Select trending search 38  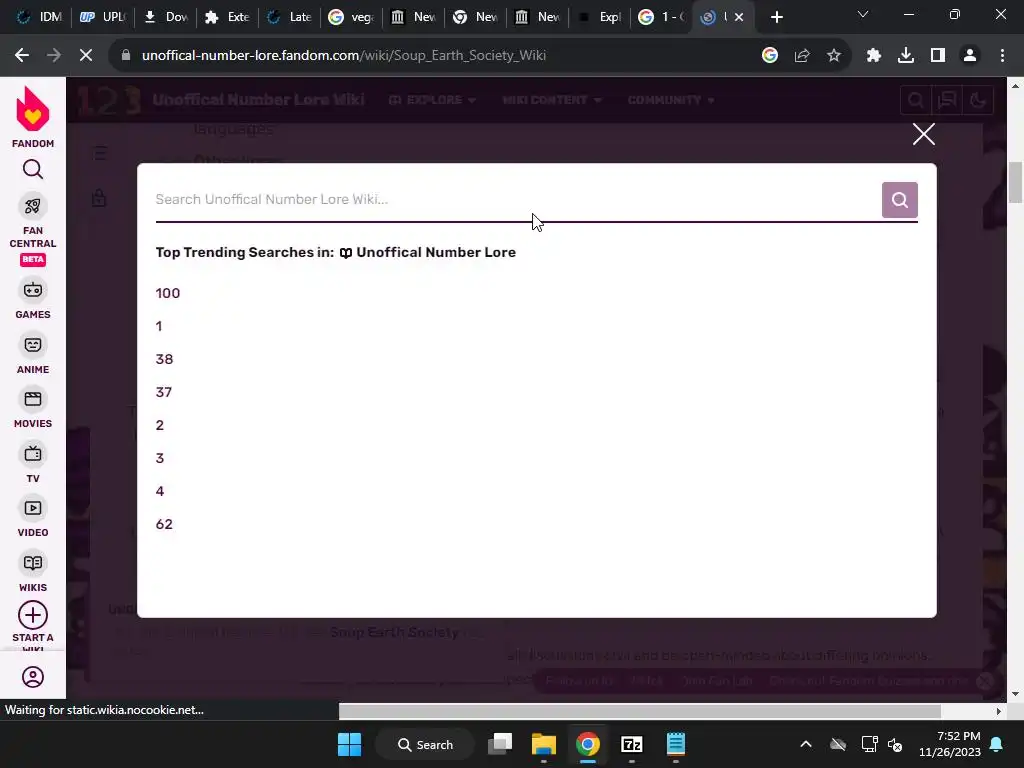coord(164,359)
